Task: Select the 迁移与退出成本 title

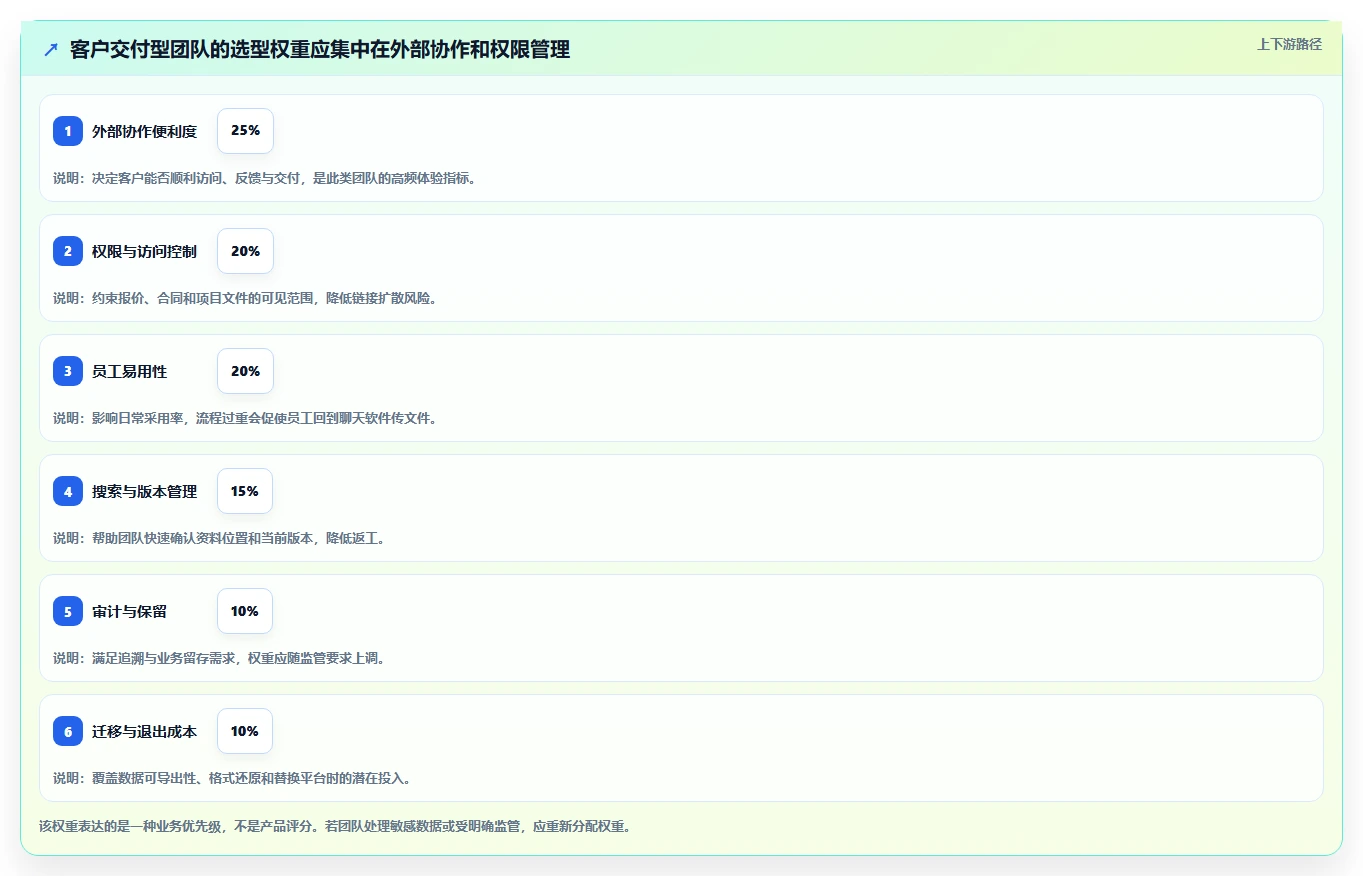Action: [x=144, y=731]
